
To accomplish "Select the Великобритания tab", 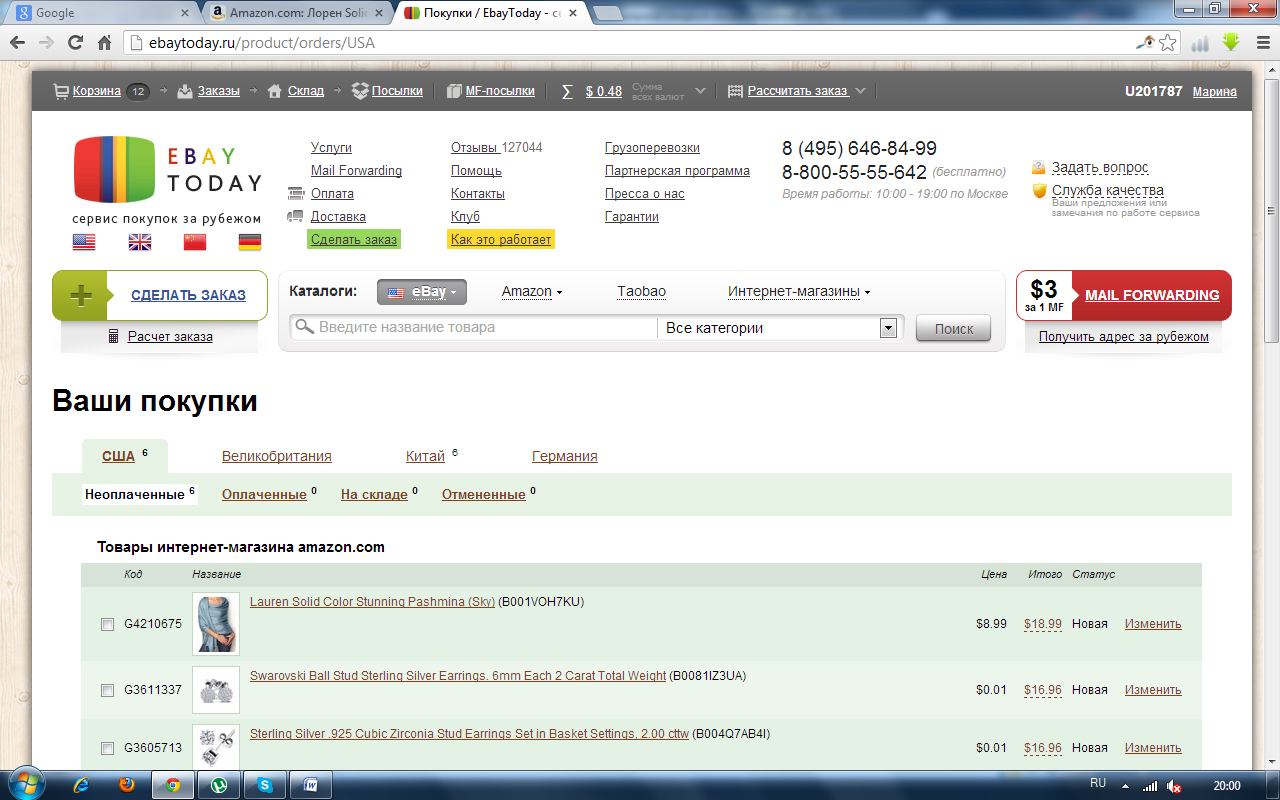I will (x=277, y=456).
